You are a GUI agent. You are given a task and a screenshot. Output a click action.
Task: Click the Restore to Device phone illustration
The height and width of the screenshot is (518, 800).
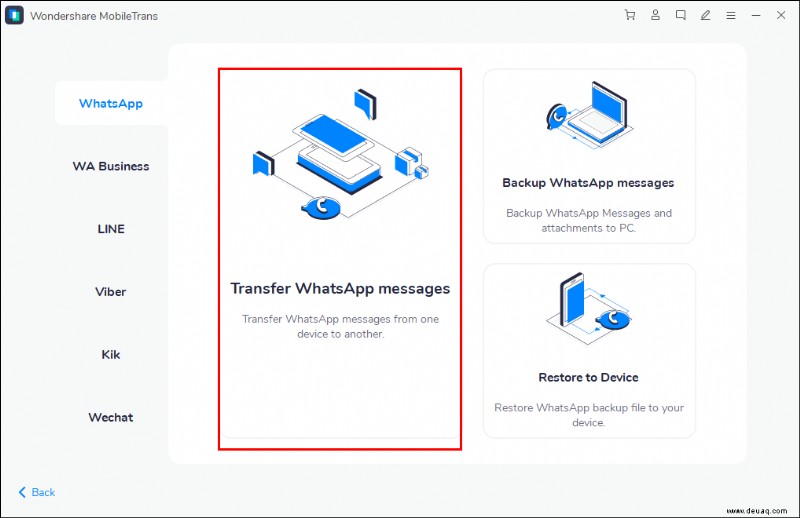click(589, 309)
